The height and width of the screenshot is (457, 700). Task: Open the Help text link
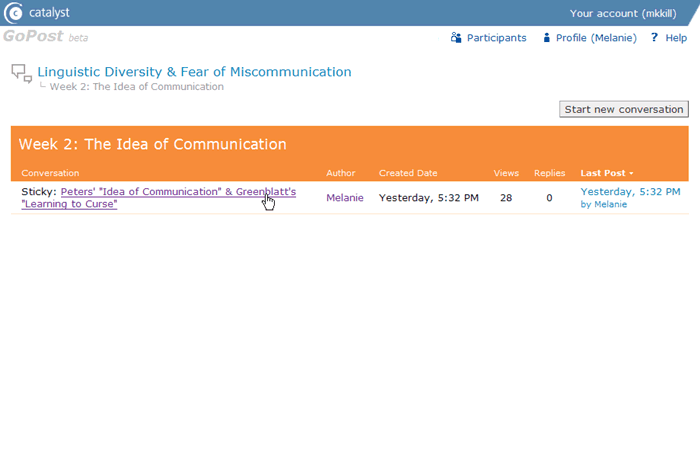point(676,38)
